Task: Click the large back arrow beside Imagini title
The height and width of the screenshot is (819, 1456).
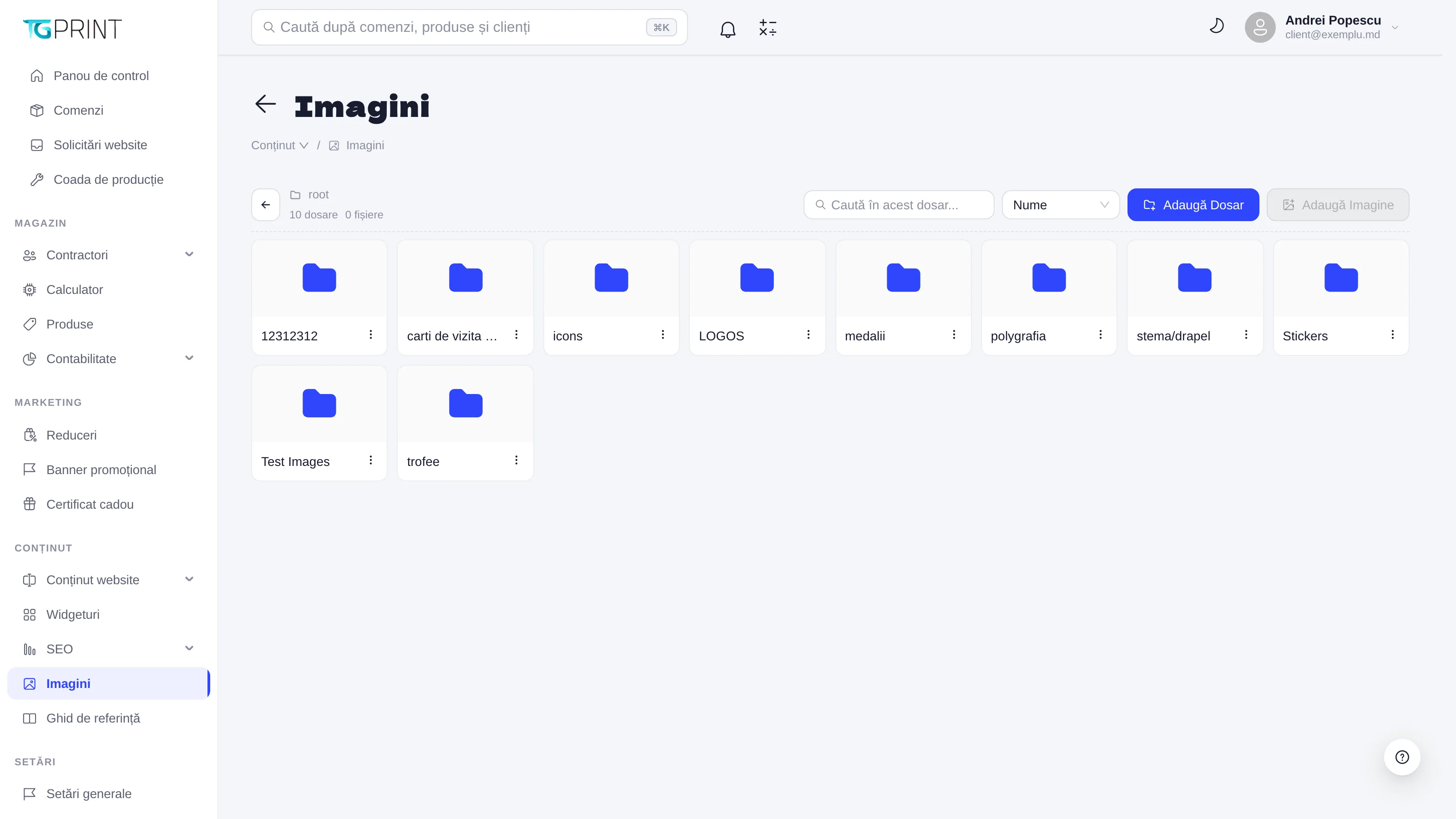Action: pyautogui.click(x=265, y=103)
